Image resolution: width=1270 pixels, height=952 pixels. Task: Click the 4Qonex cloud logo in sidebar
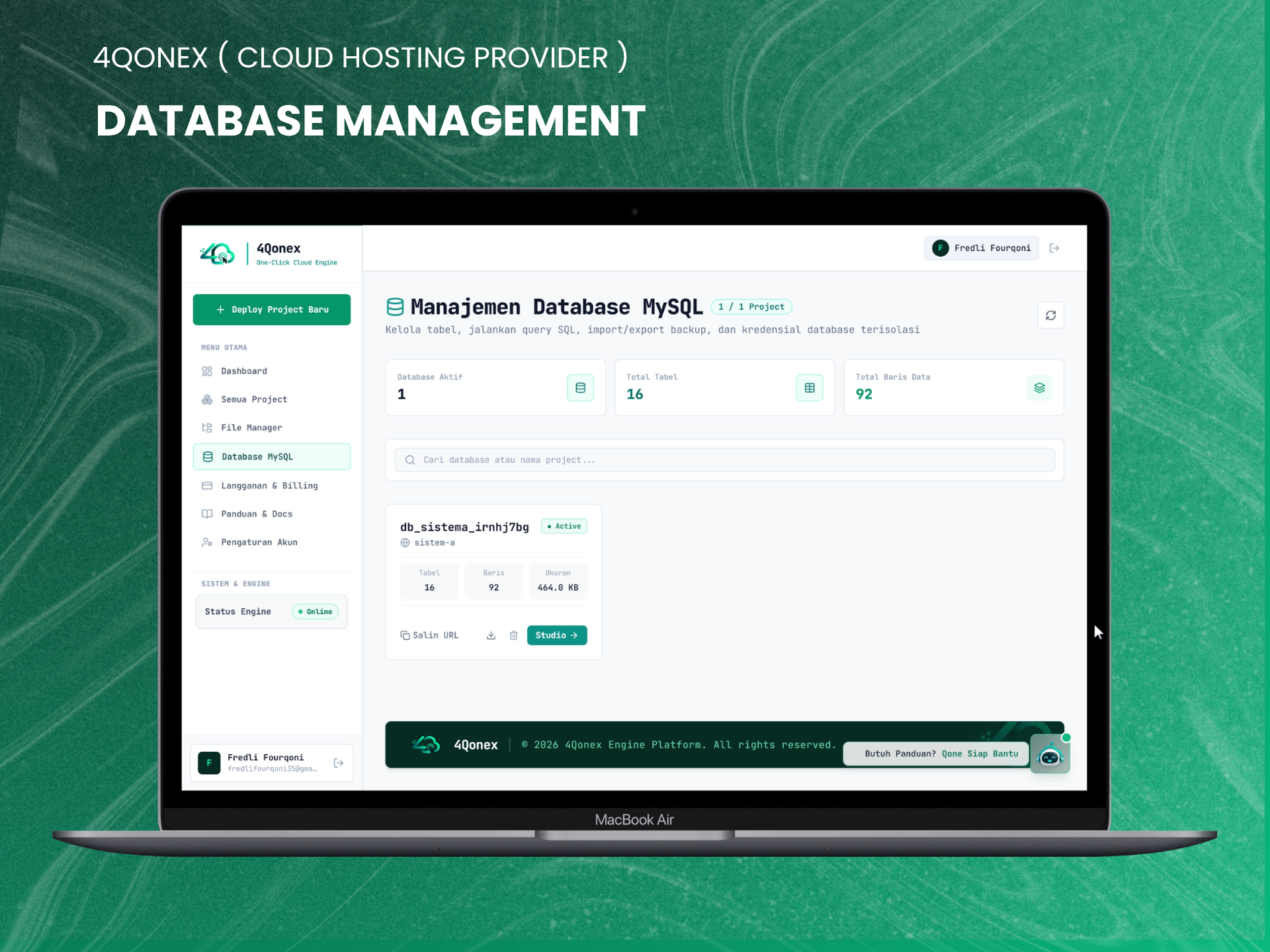(217, 254)
